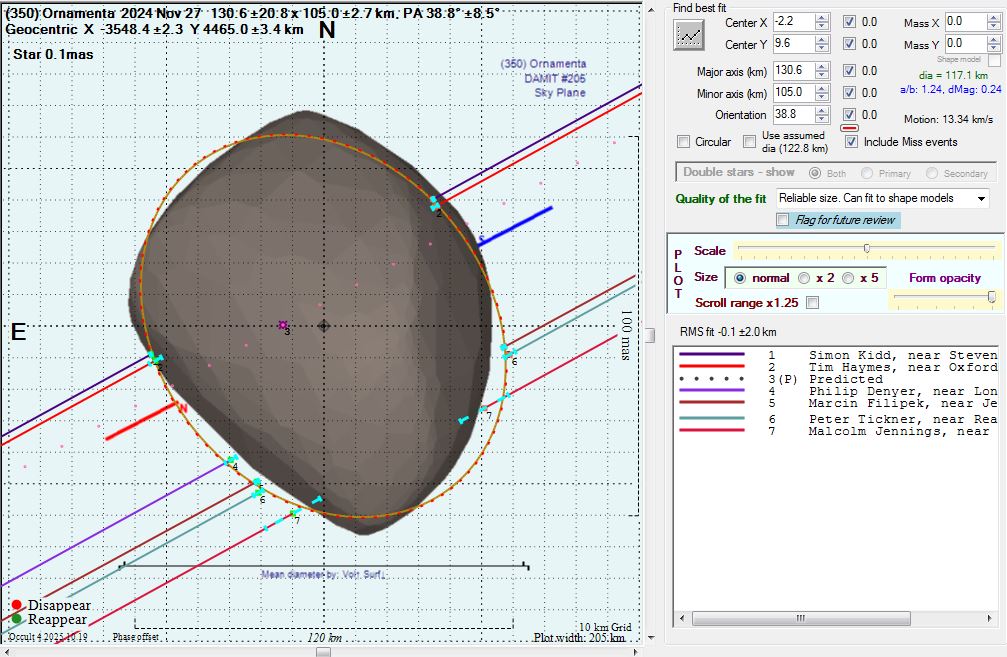Click the Find best fit graph button
This screenshot has width=1007, height=657.
688,35
